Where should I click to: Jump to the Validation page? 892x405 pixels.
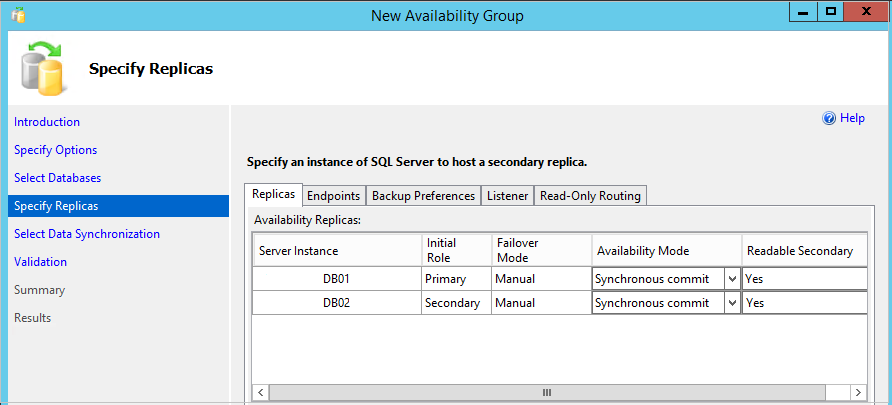click(41, 262)
